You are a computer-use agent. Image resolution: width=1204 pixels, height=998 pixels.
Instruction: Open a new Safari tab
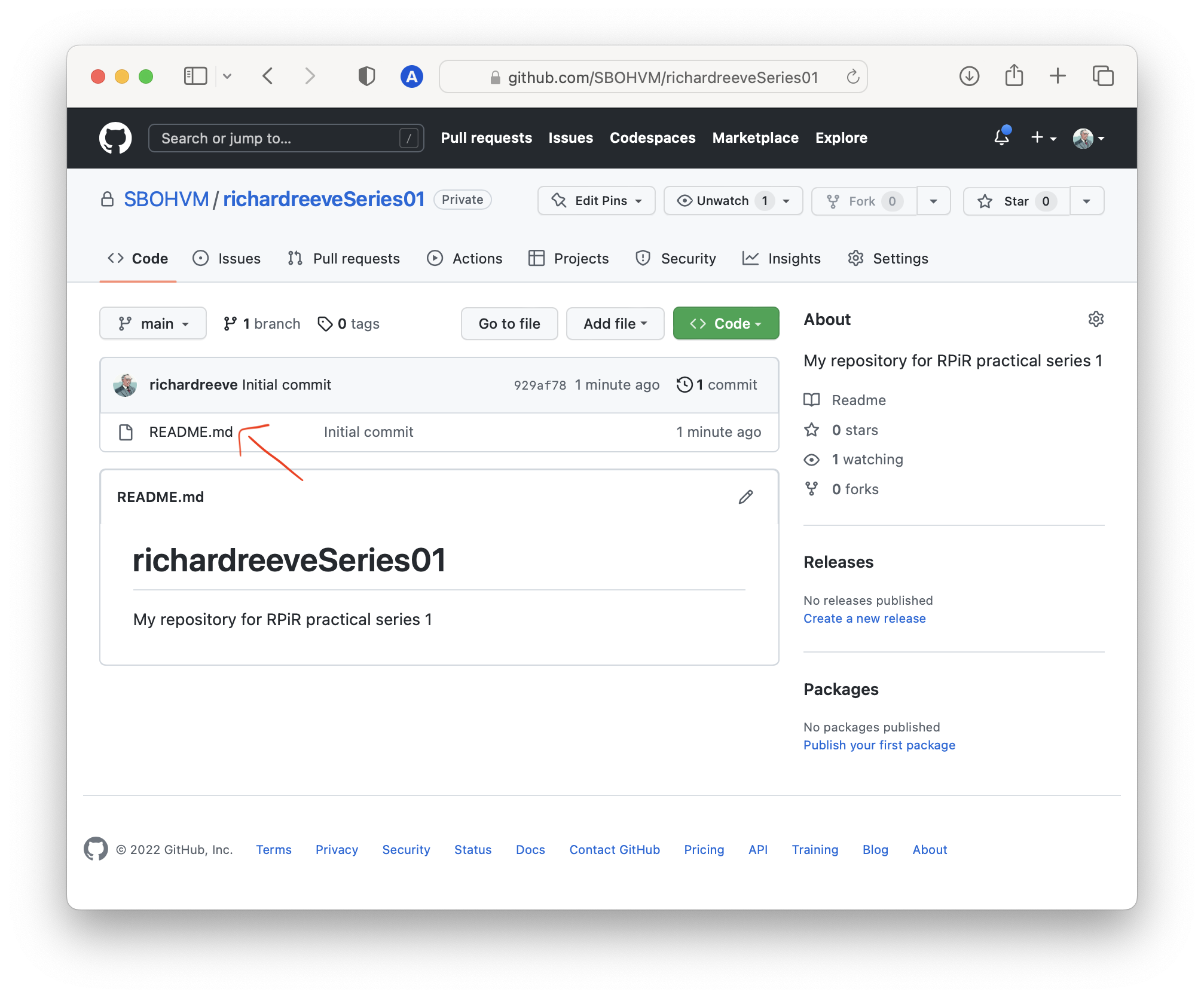click(x=1058, y=76)
